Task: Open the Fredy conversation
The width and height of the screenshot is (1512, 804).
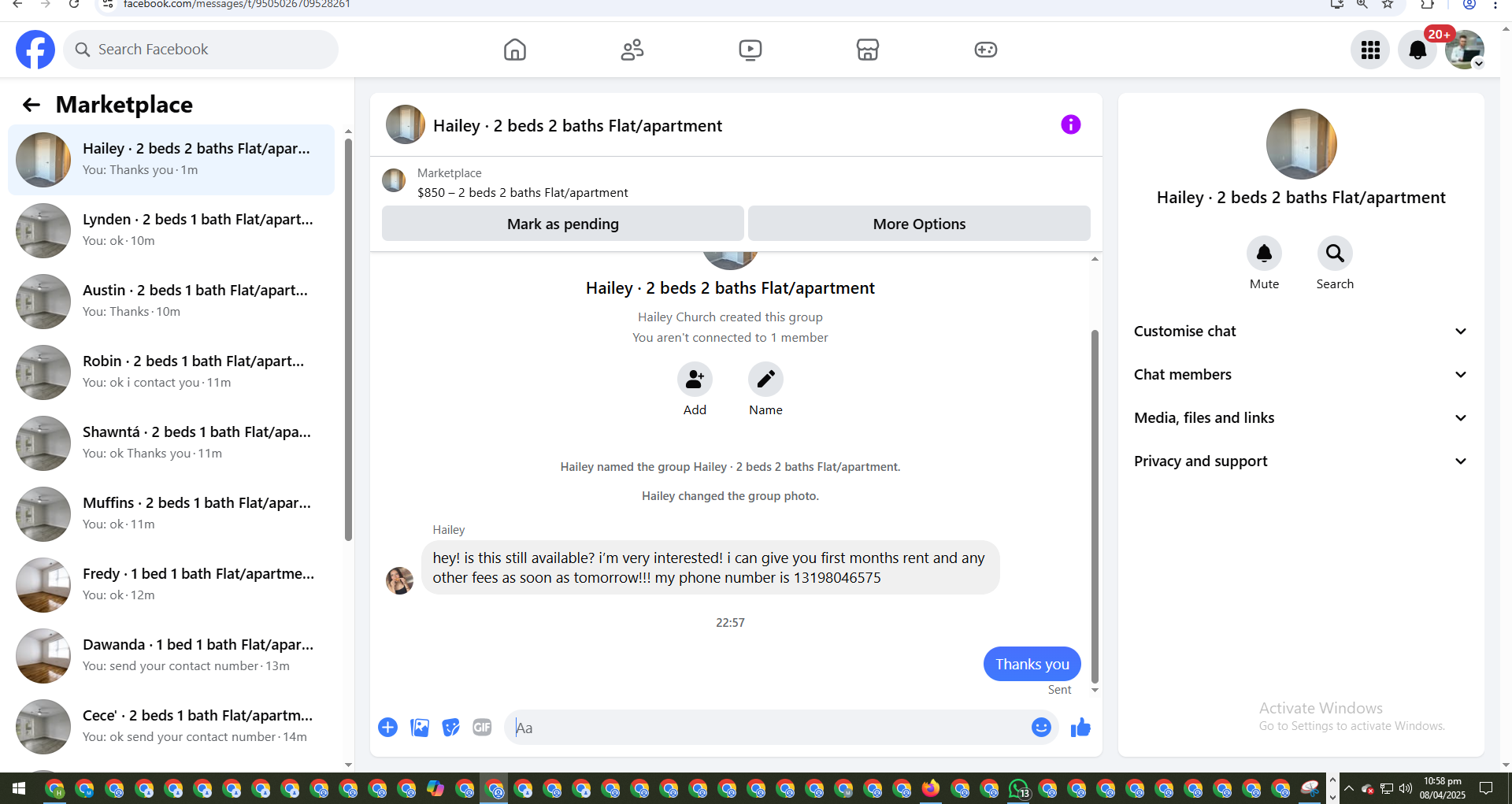Action: coord(171,585)
